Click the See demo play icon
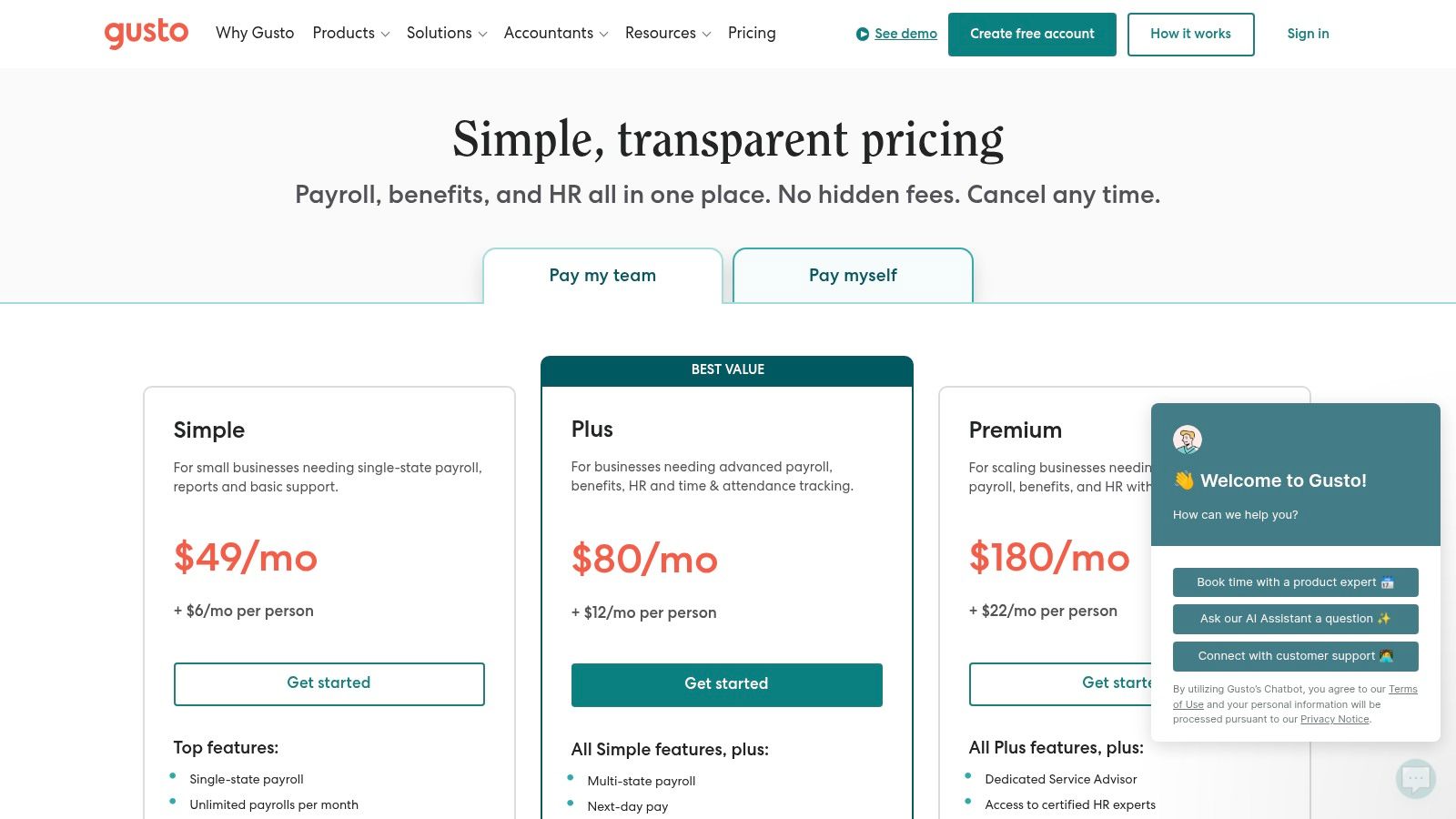This screenshot has width=1456, height=819. pyautogui.click(x=863, y=35)
